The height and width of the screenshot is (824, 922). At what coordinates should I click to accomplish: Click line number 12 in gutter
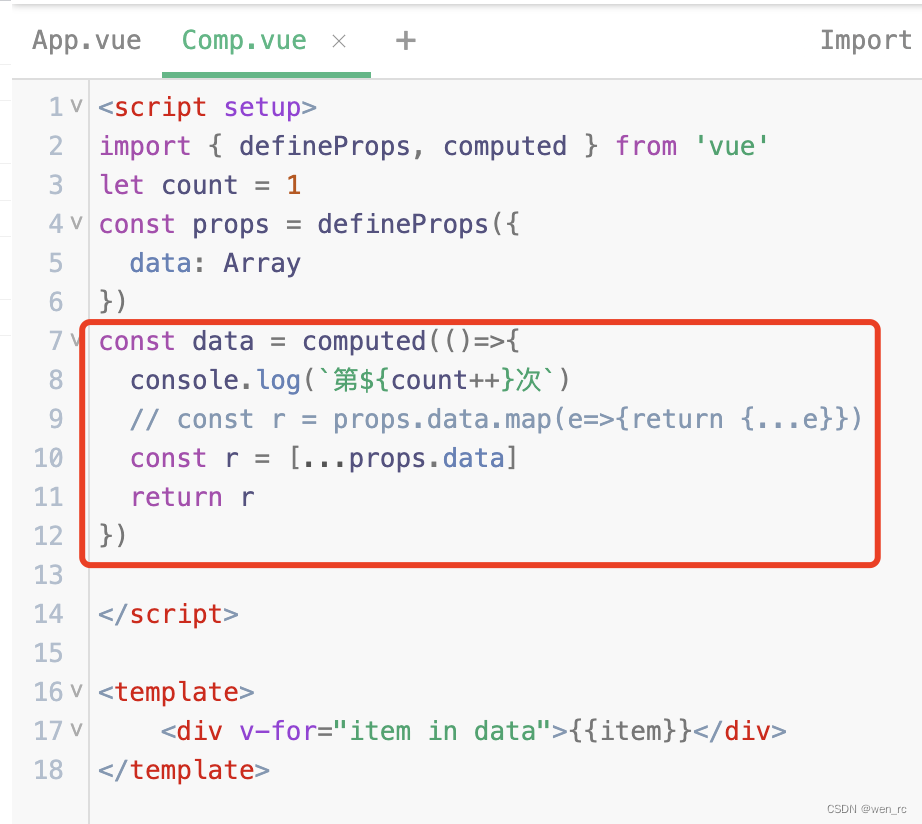(48, 536)
